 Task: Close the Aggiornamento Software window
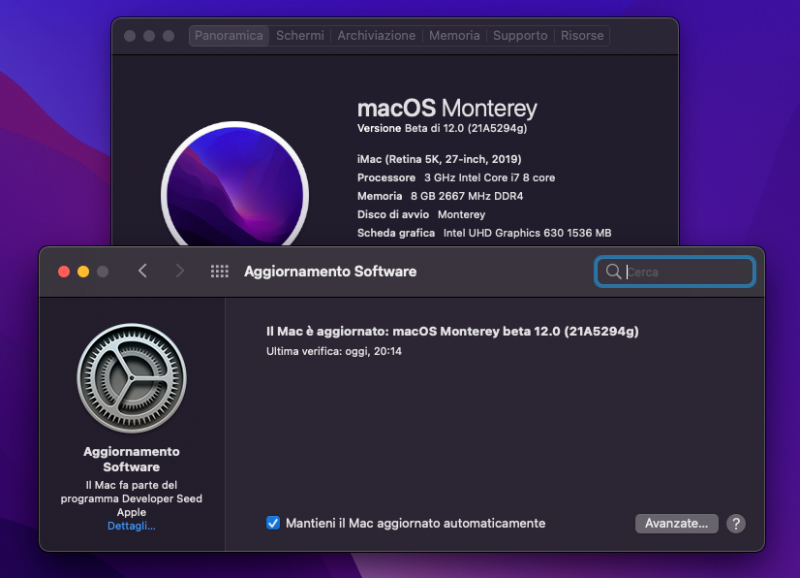pos(64,271)
